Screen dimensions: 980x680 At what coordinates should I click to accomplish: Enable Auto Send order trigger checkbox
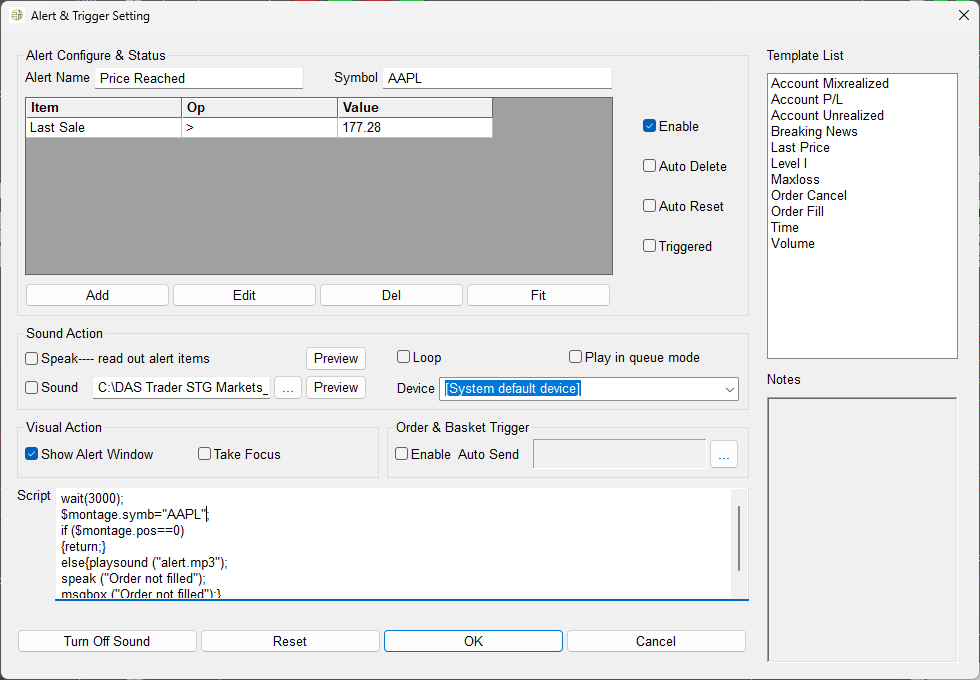point(402,454)
